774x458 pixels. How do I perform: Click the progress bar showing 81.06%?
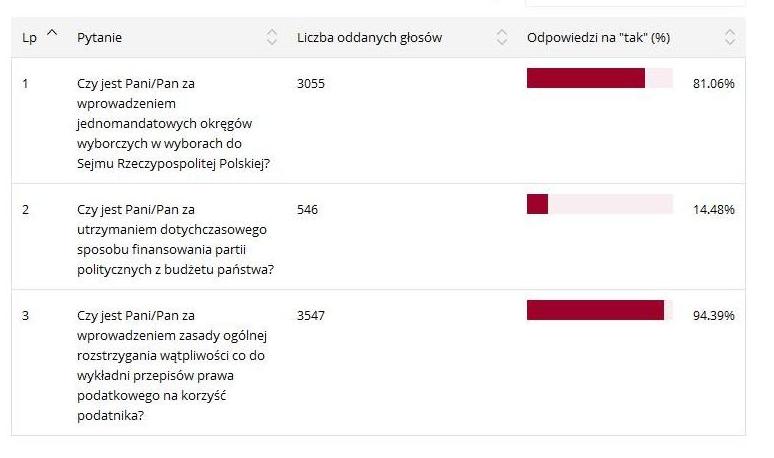tap(599, 79)
